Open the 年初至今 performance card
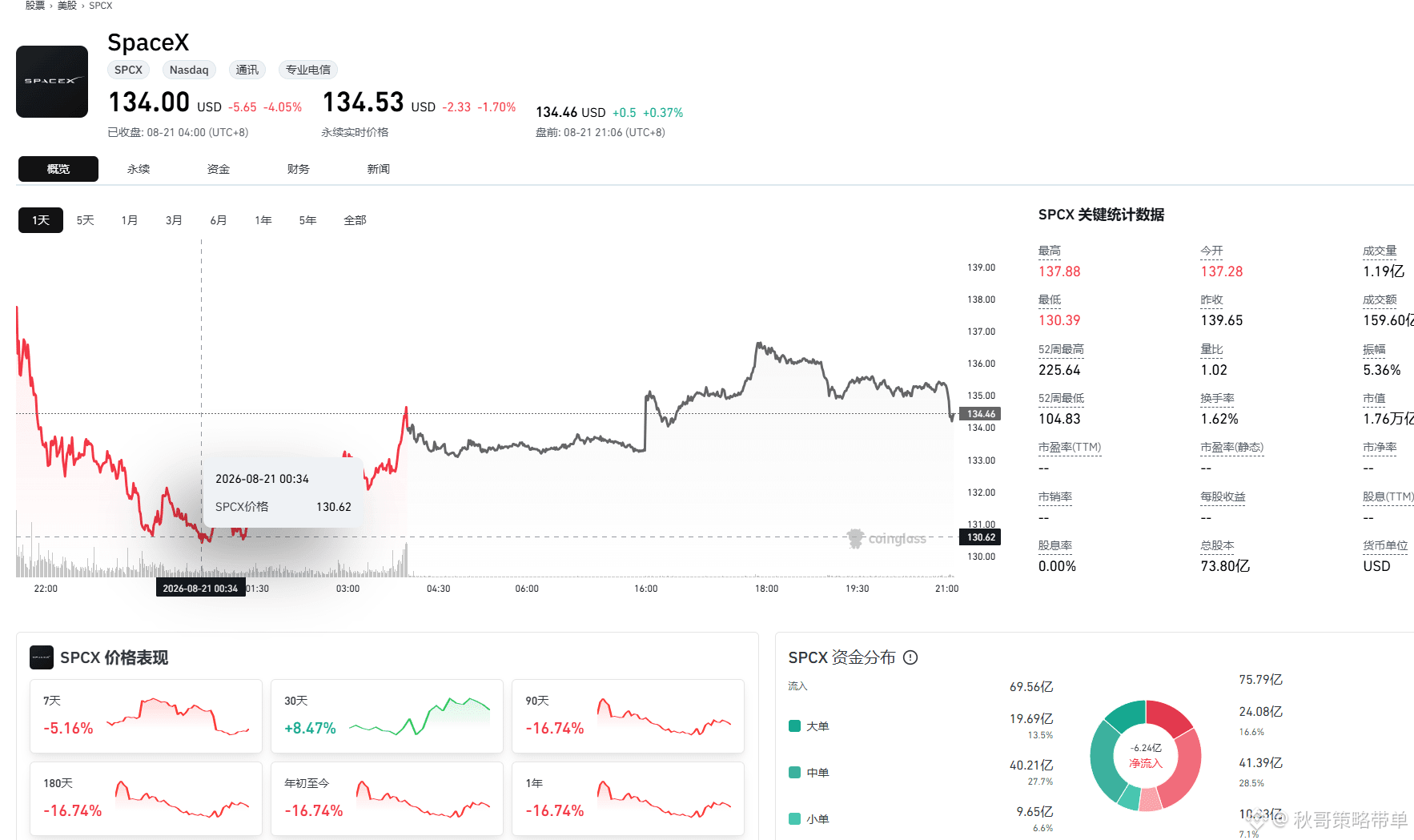The width and height of the screenshot is (1414, 840). [387, 798]
